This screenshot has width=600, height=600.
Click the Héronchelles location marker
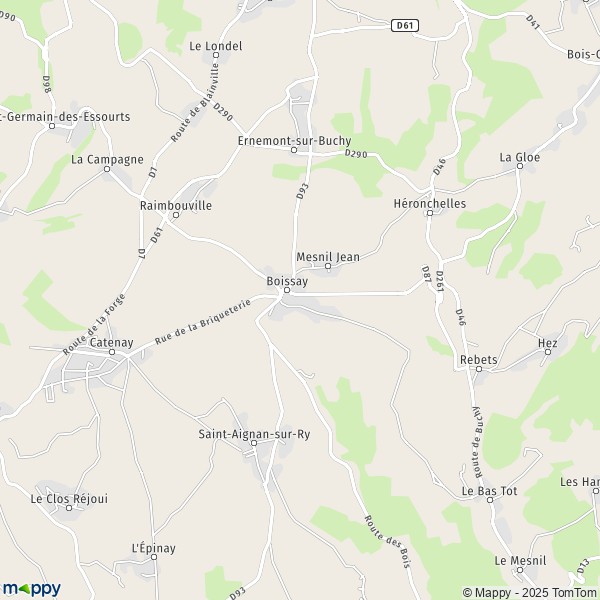[430, 213]
